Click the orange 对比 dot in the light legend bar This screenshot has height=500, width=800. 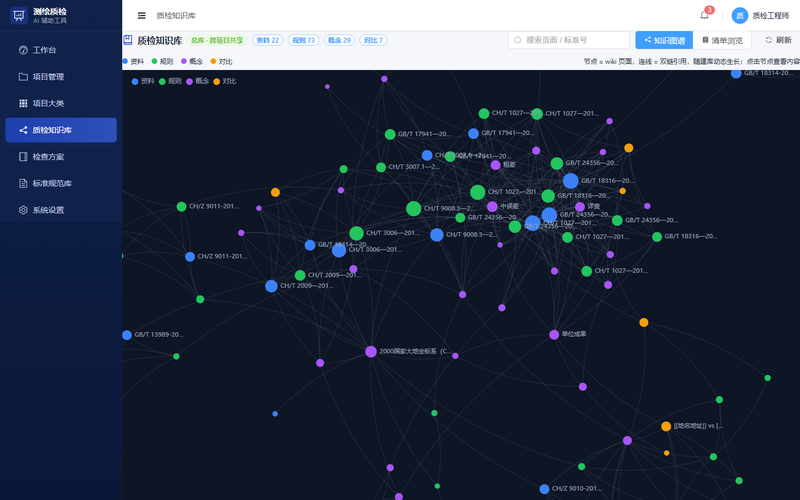click(213, 61)
